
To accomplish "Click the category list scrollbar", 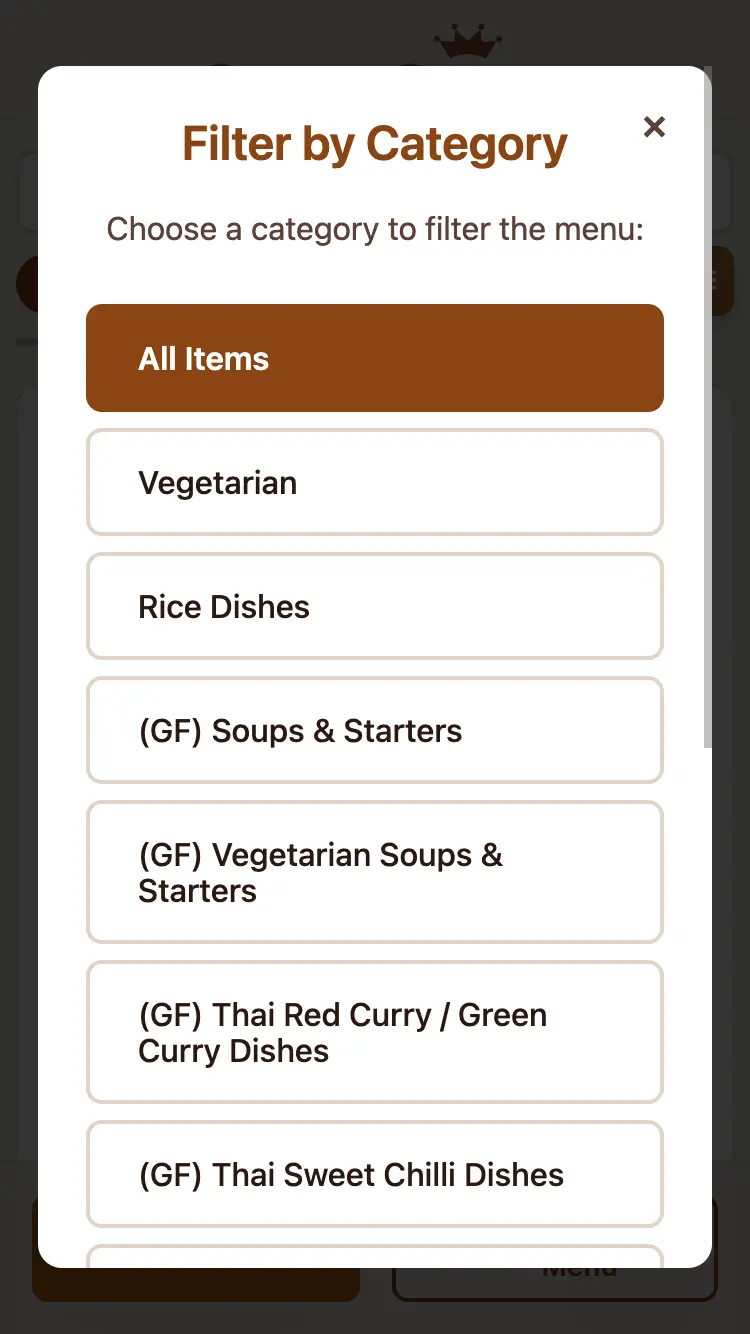I will coord(708,400).
